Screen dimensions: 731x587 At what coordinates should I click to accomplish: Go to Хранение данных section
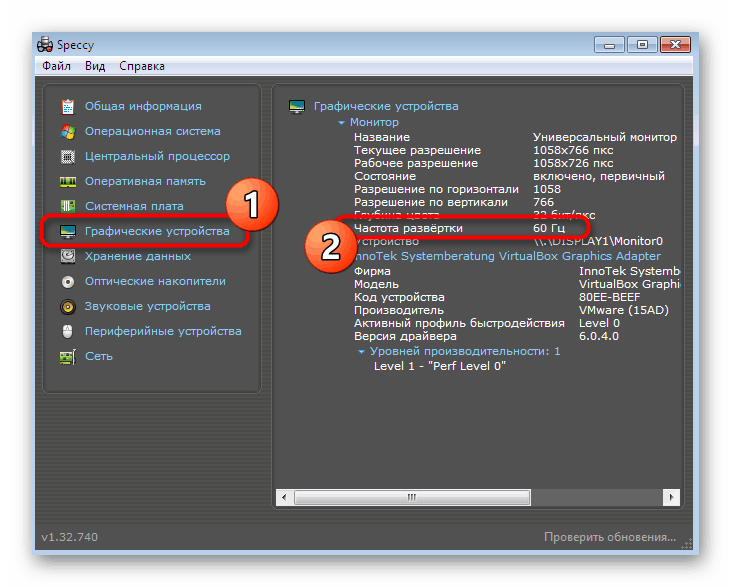click(138, 256)
